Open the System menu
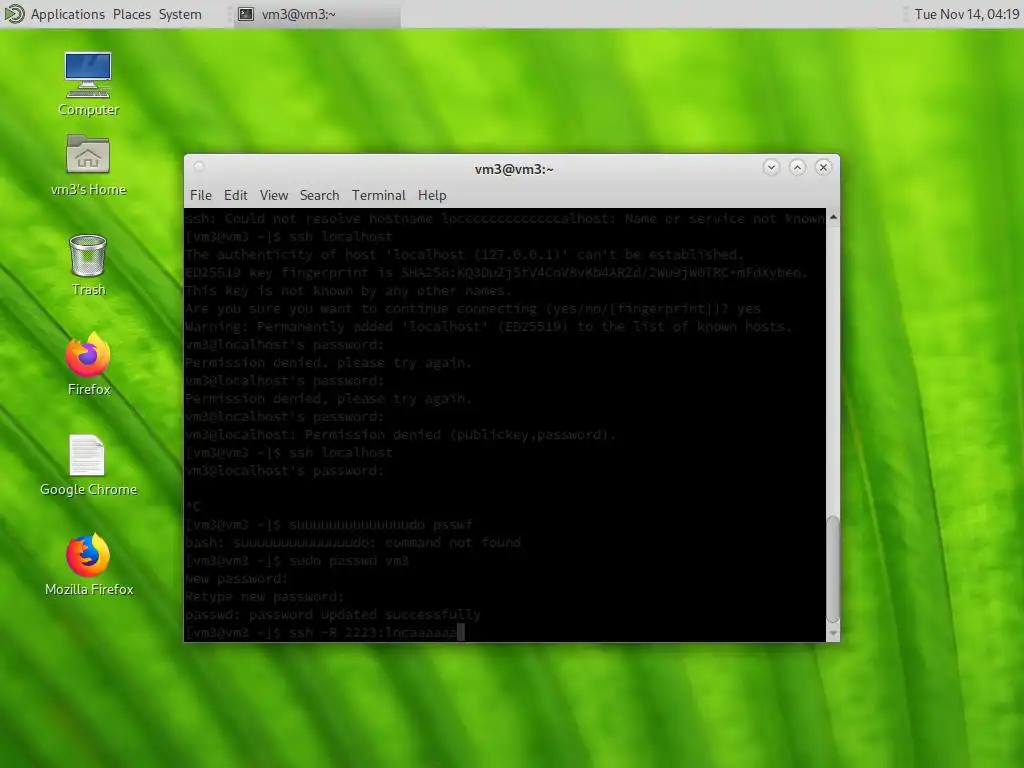The height and width of the screenshot is (768, 1024). 180,14
